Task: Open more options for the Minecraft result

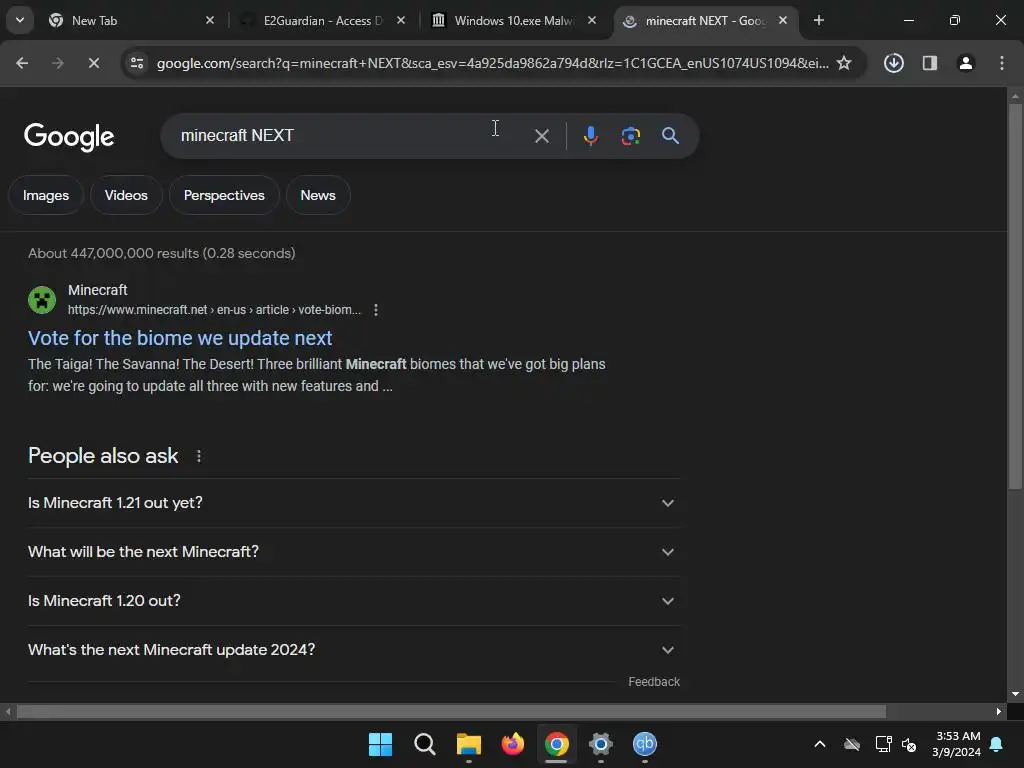Action: click(x=376, y=310)
